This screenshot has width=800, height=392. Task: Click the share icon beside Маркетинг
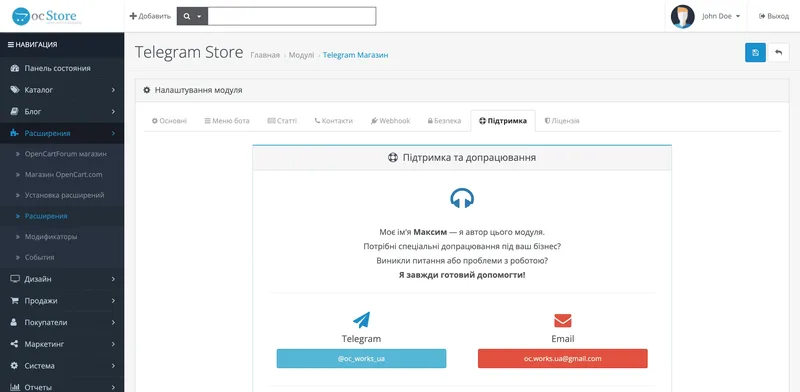point(14,344)
